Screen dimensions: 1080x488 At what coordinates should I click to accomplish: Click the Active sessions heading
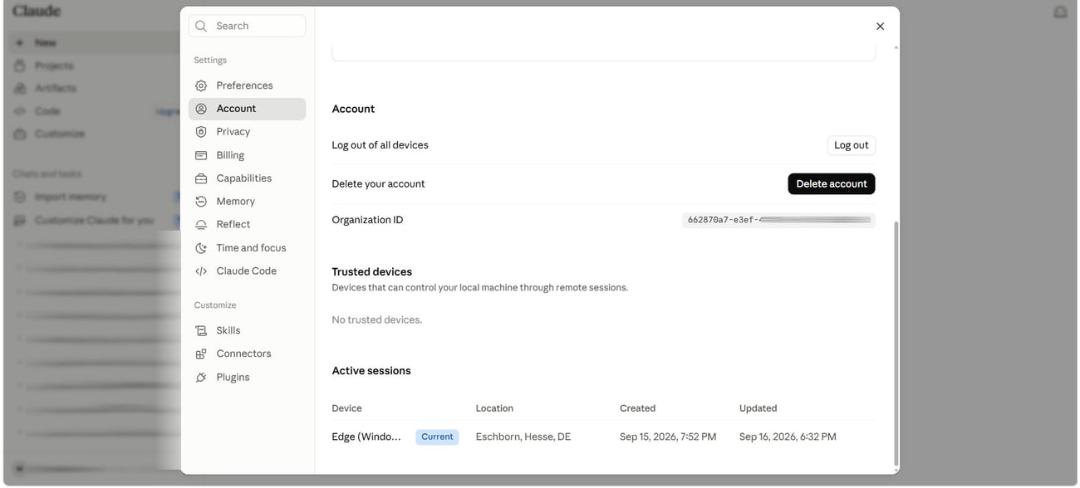[x=371, y=371]
